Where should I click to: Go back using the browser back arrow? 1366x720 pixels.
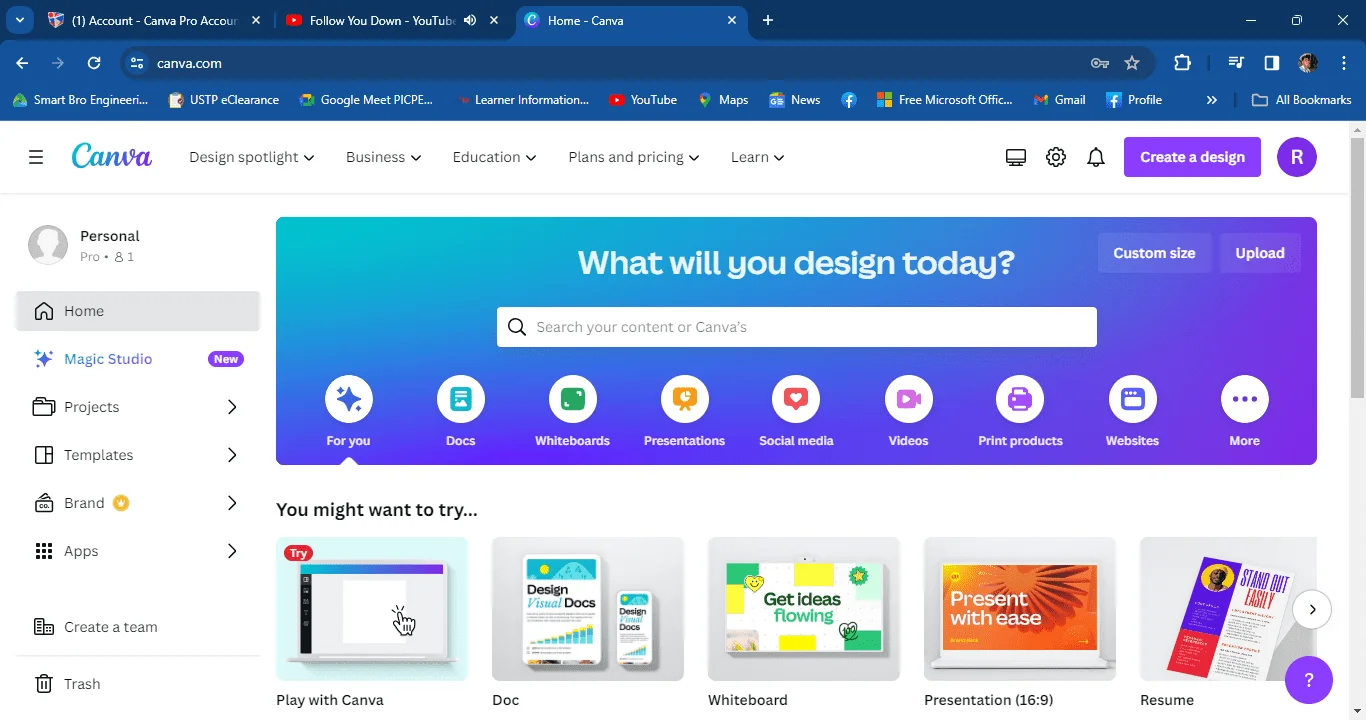click(22, 63)
